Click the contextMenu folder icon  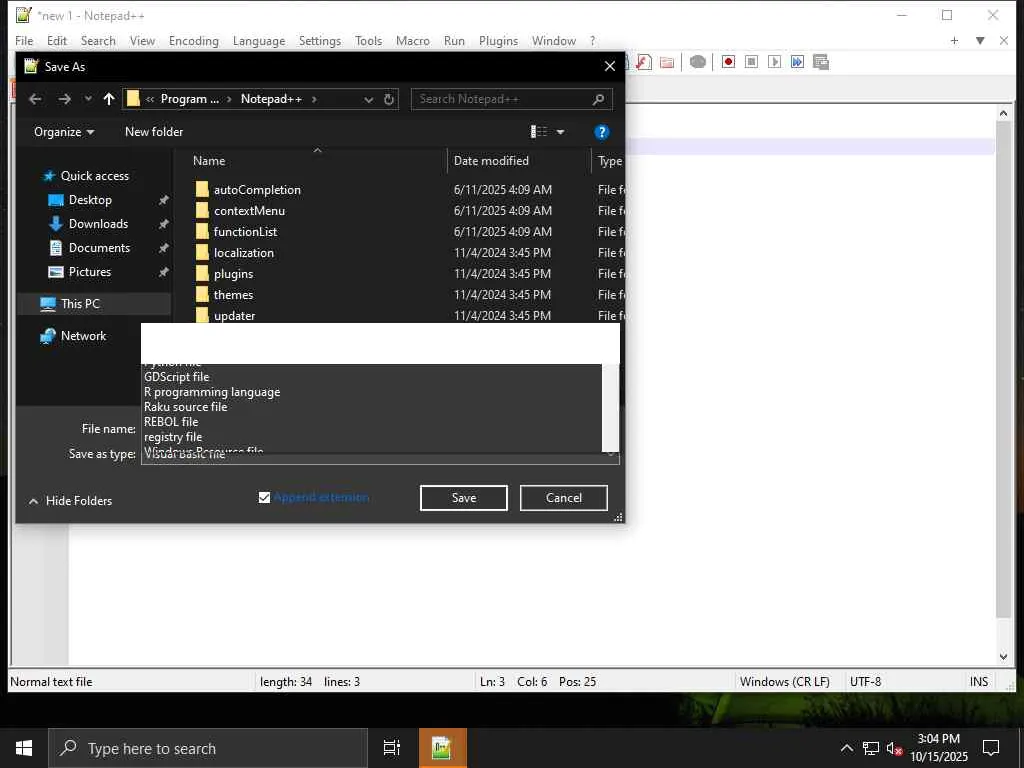[x=202, y=210]
